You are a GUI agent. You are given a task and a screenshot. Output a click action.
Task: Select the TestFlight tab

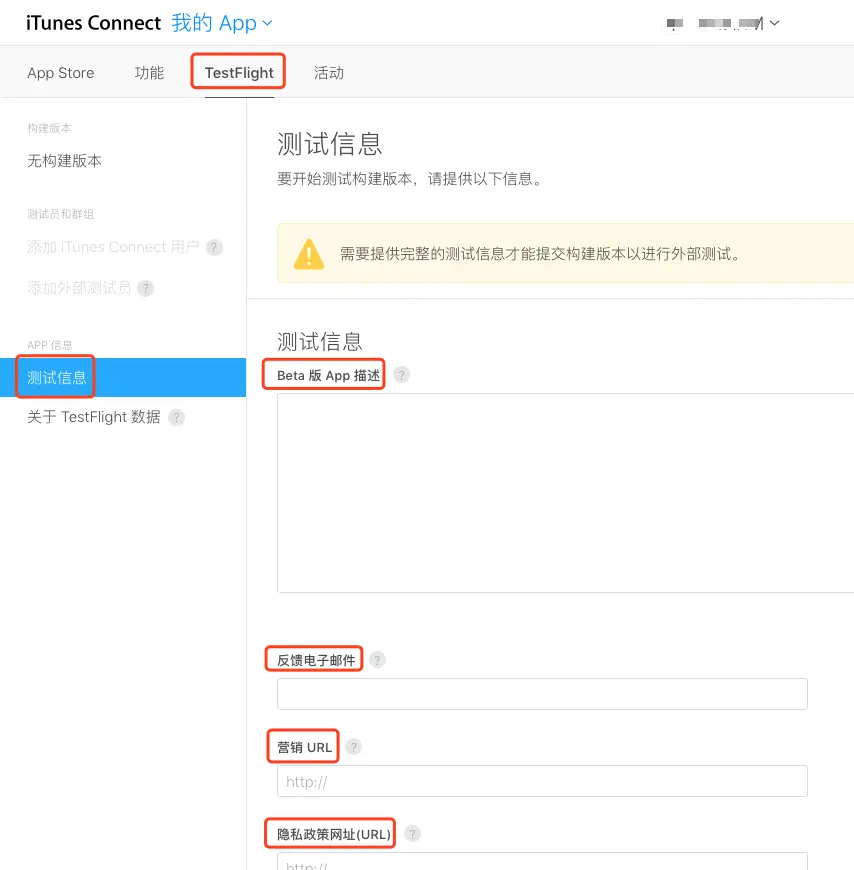[239, 73]
